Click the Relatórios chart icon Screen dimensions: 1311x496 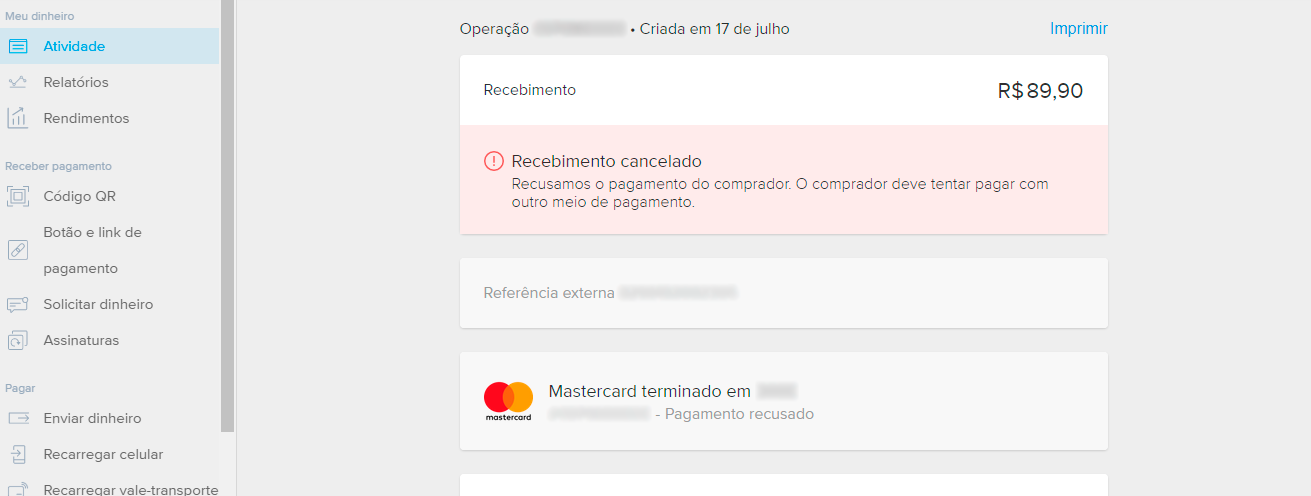[x=18, y=82]
